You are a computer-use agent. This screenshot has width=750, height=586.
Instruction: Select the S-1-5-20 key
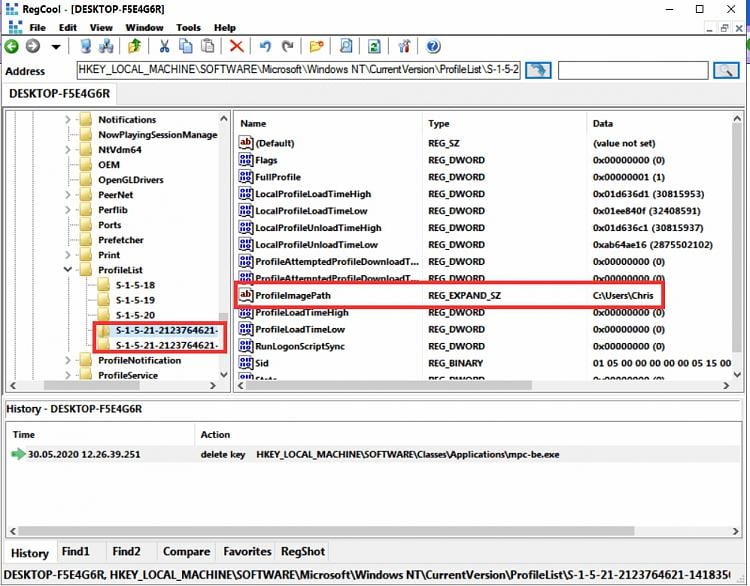tap(135, 315)
